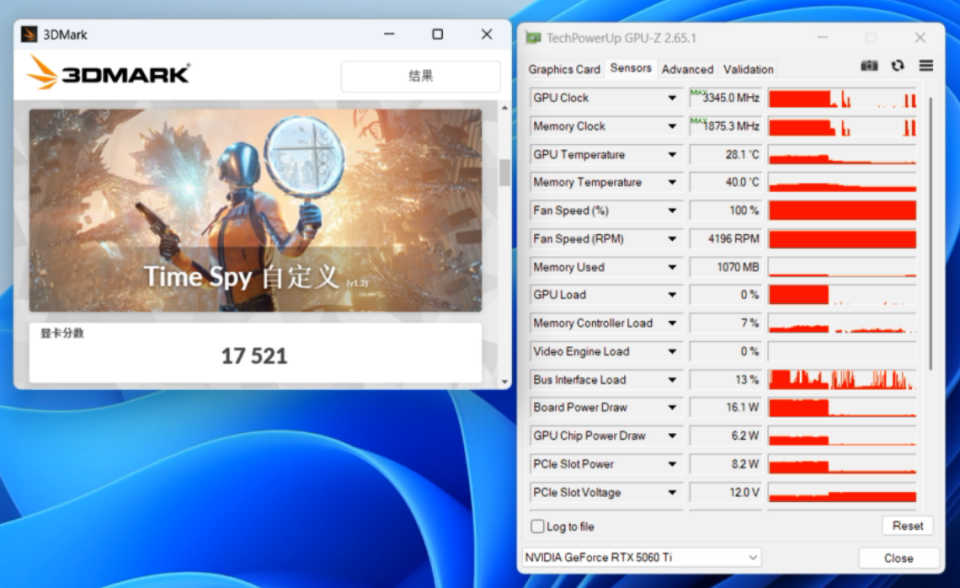Open the NVIDIA GeForce RTX 5060 Ti selector
960x588 pixels.
pos(642,557)
